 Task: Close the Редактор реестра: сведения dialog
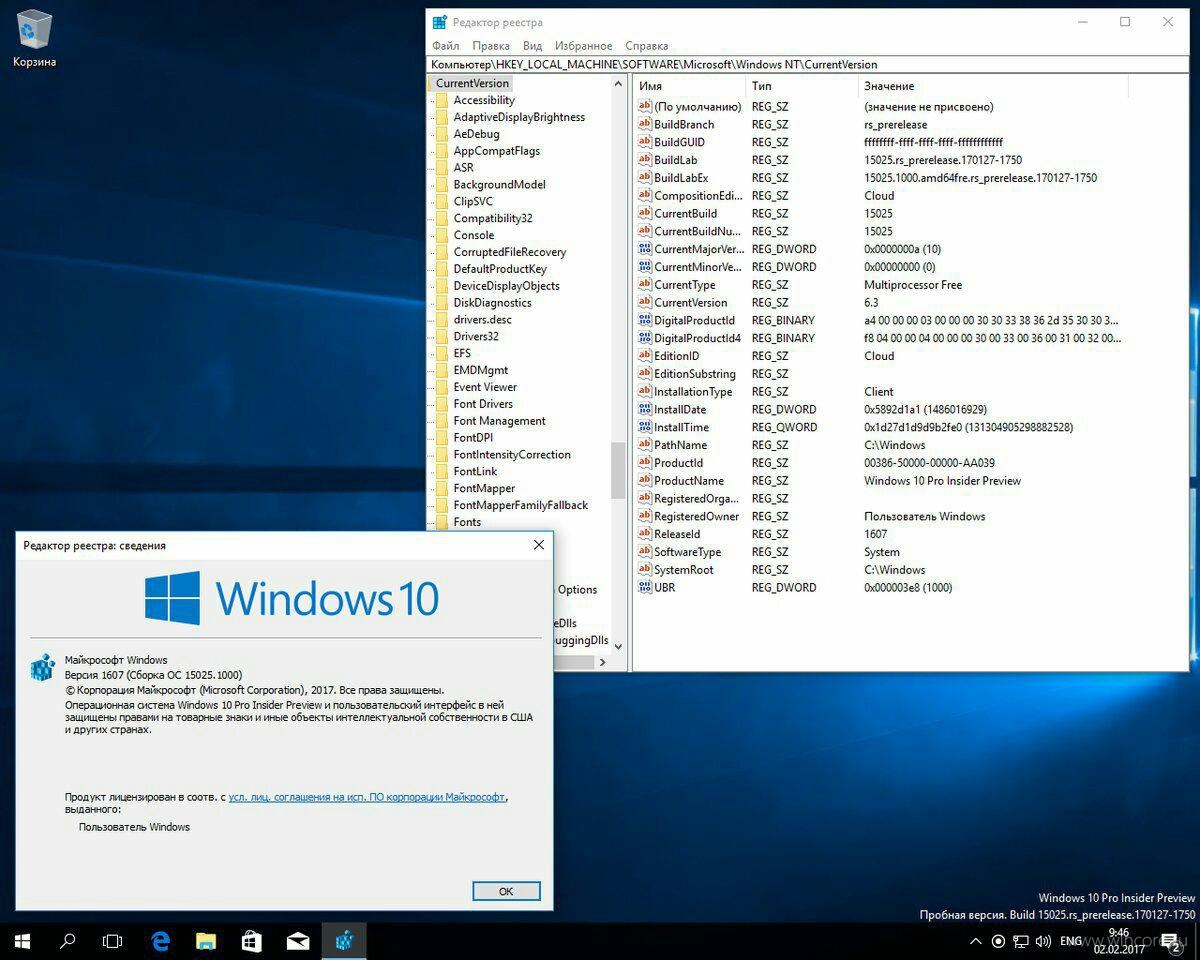coord(538,545)
